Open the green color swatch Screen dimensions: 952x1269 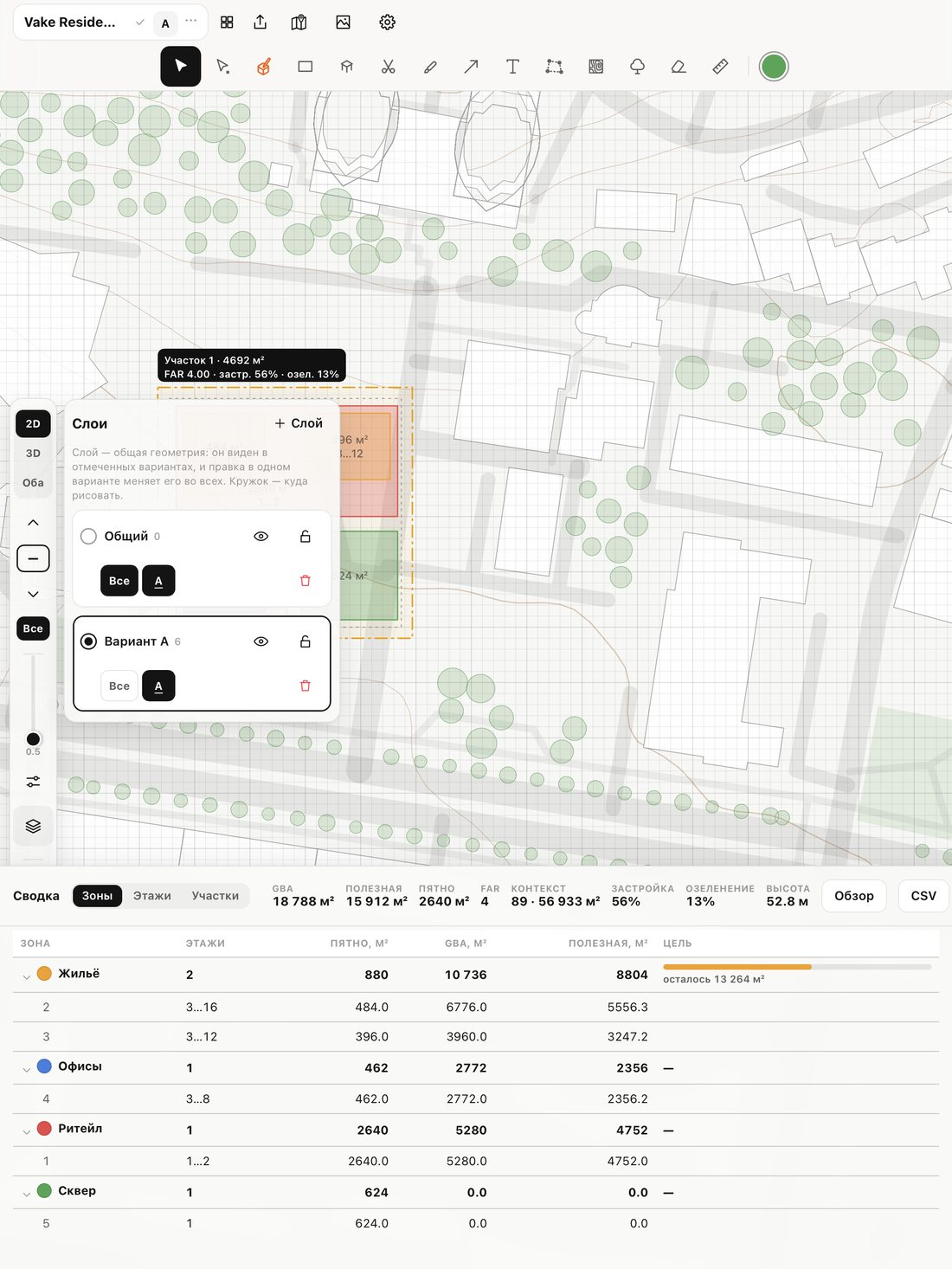pyautogui.click(x=774, y=67)
